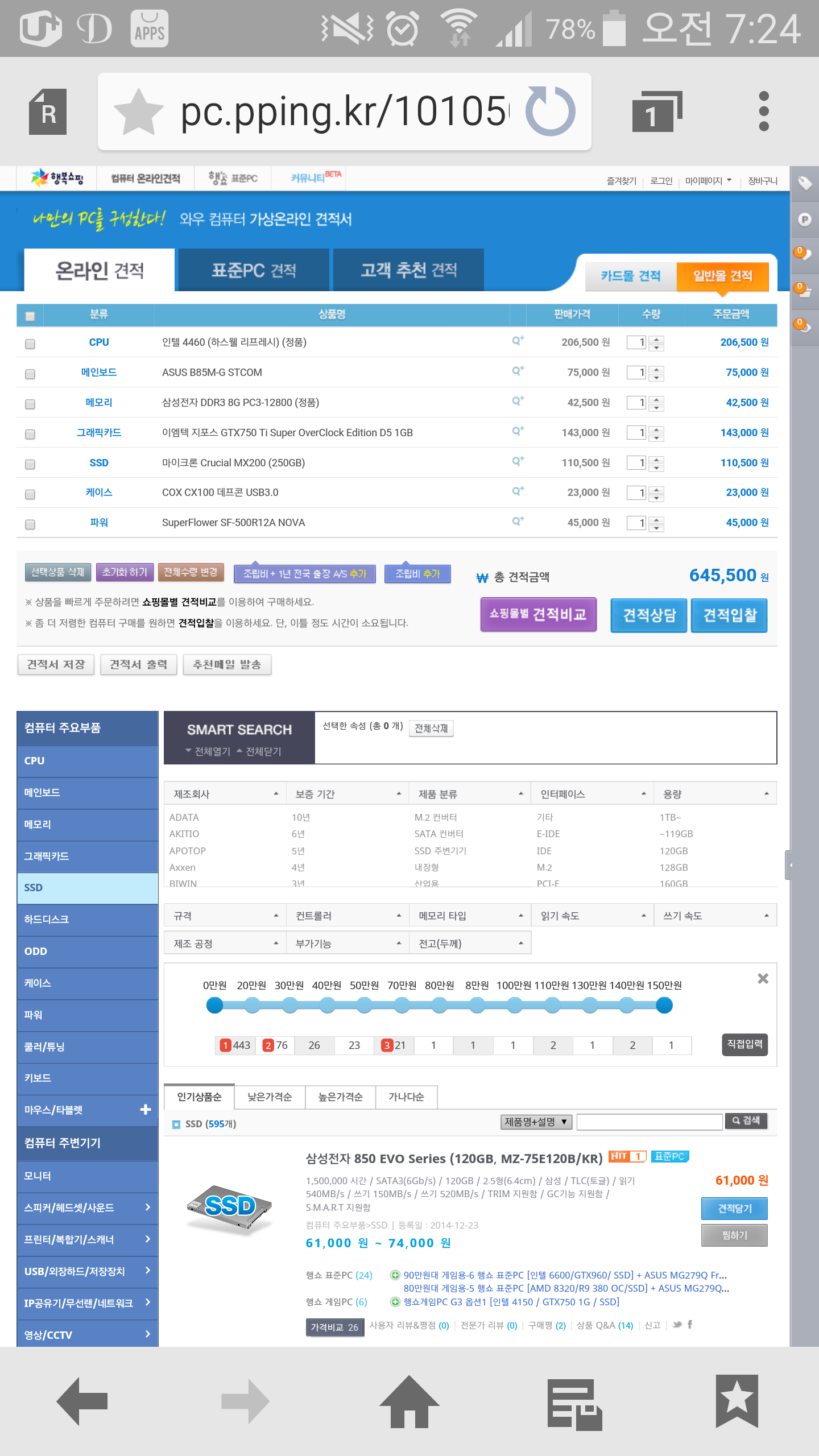
Task: Click the 견적서 저장 button
Action: [56, 664]
